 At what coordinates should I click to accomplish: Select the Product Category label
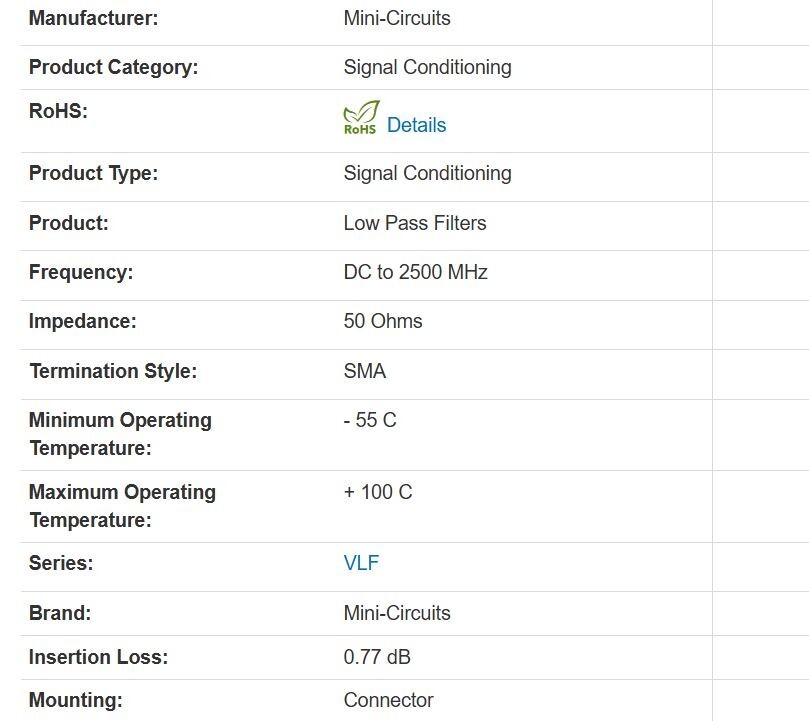pos(113,67)
